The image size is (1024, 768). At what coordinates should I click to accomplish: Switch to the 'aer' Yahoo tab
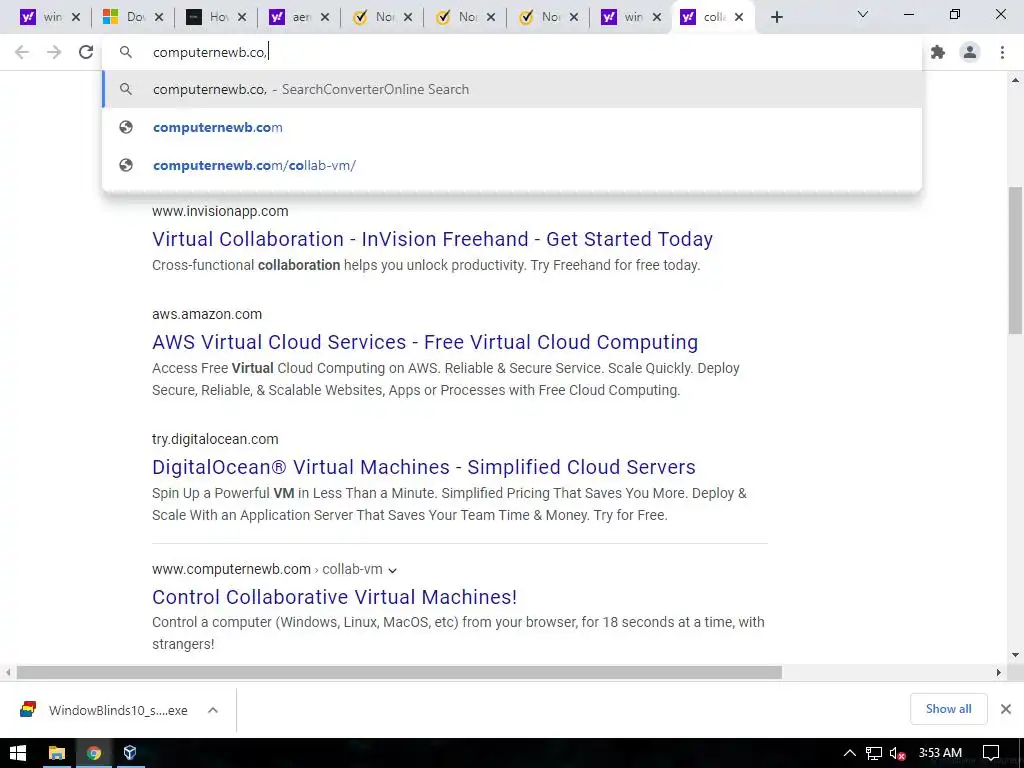291,17
